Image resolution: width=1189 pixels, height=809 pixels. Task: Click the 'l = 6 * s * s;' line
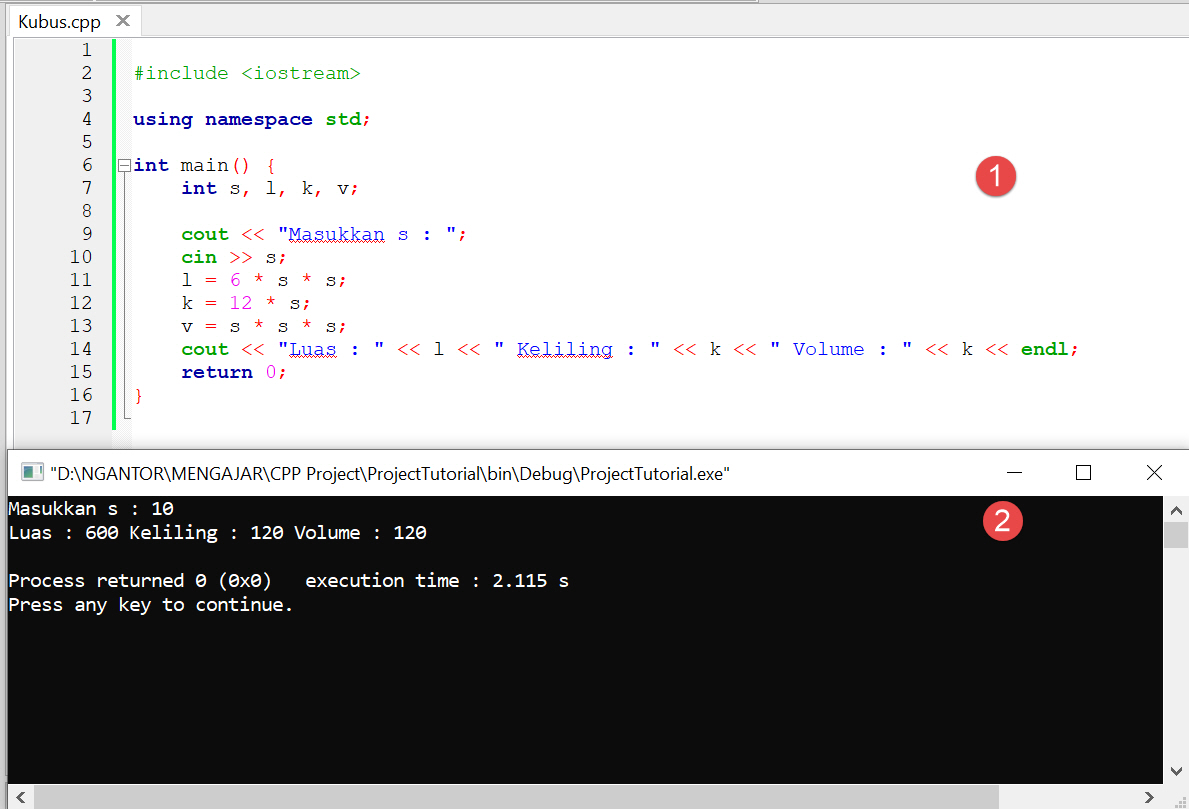263,281
